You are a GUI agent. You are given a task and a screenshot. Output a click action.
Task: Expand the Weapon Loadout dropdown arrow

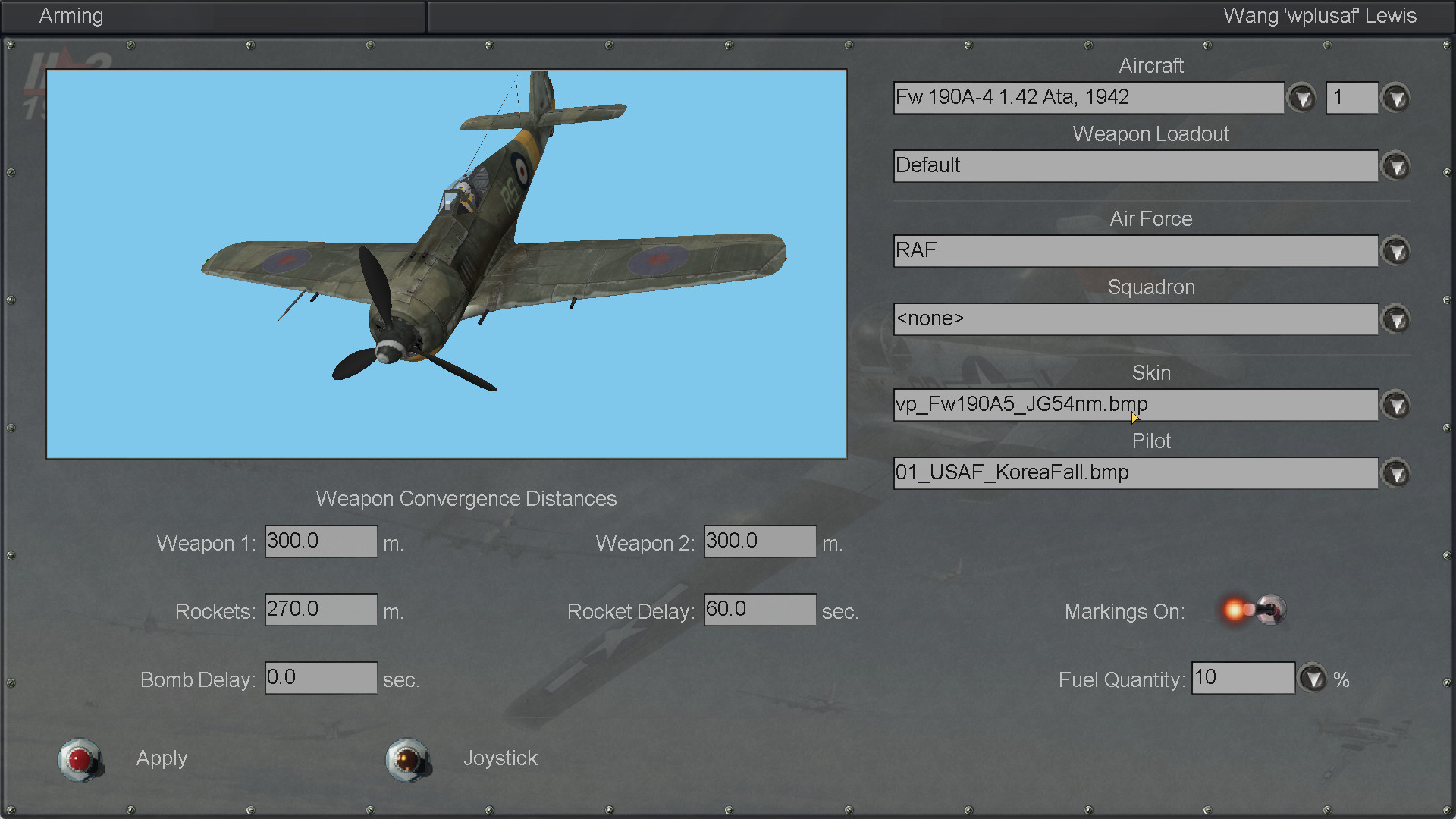[1396, 166]
